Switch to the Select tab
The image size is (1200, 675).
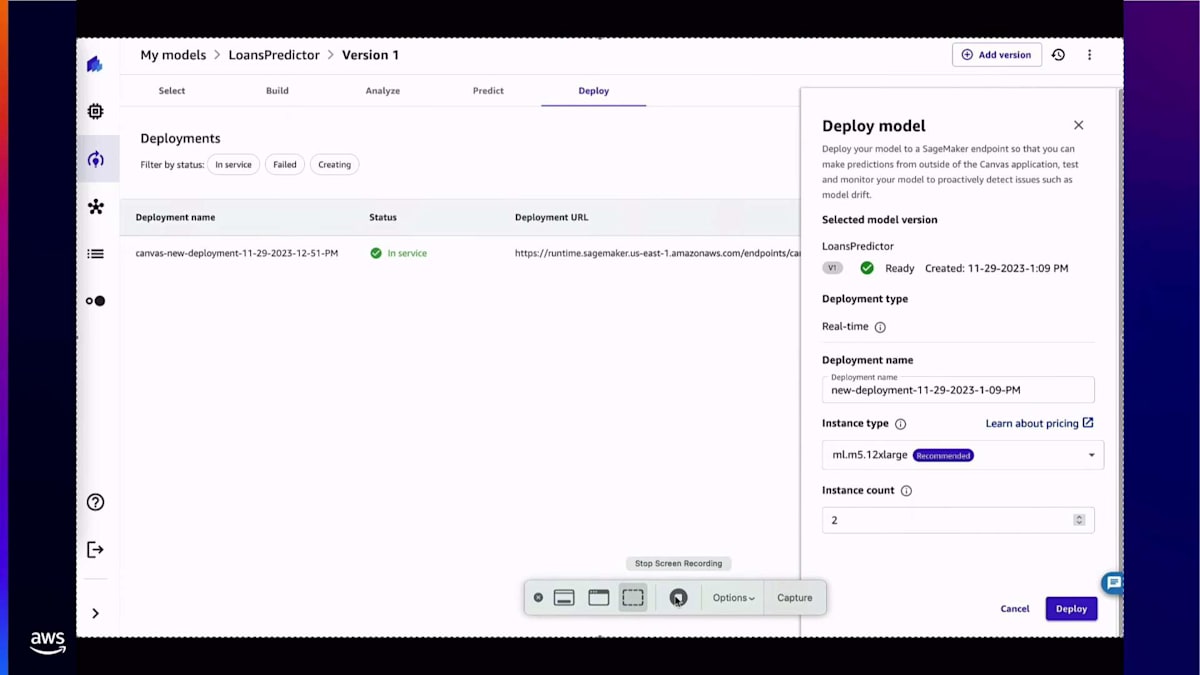coord(172,91)
